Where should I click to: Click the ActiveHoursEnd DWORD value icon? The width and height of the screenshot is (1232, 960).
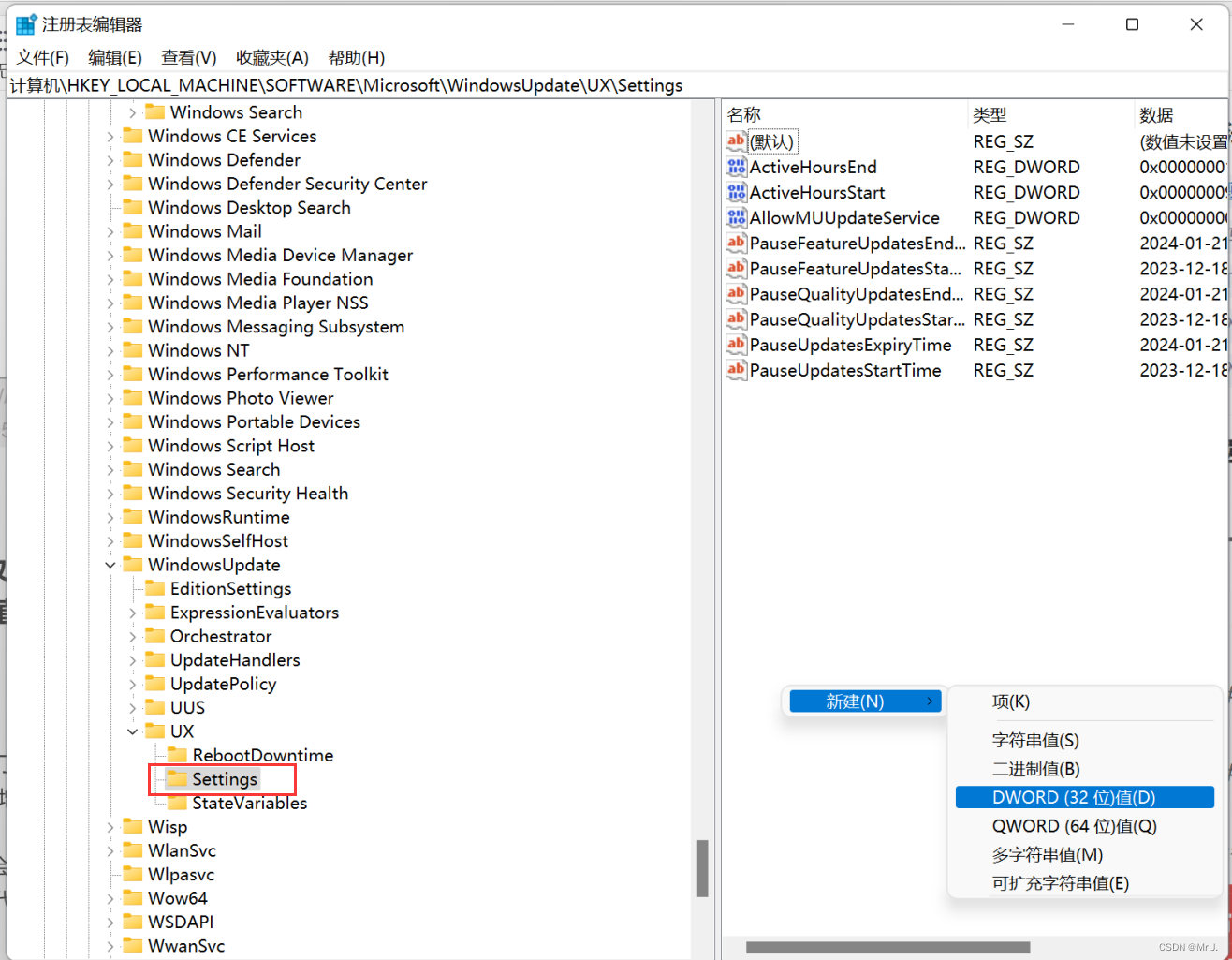(x=737, y=167)
